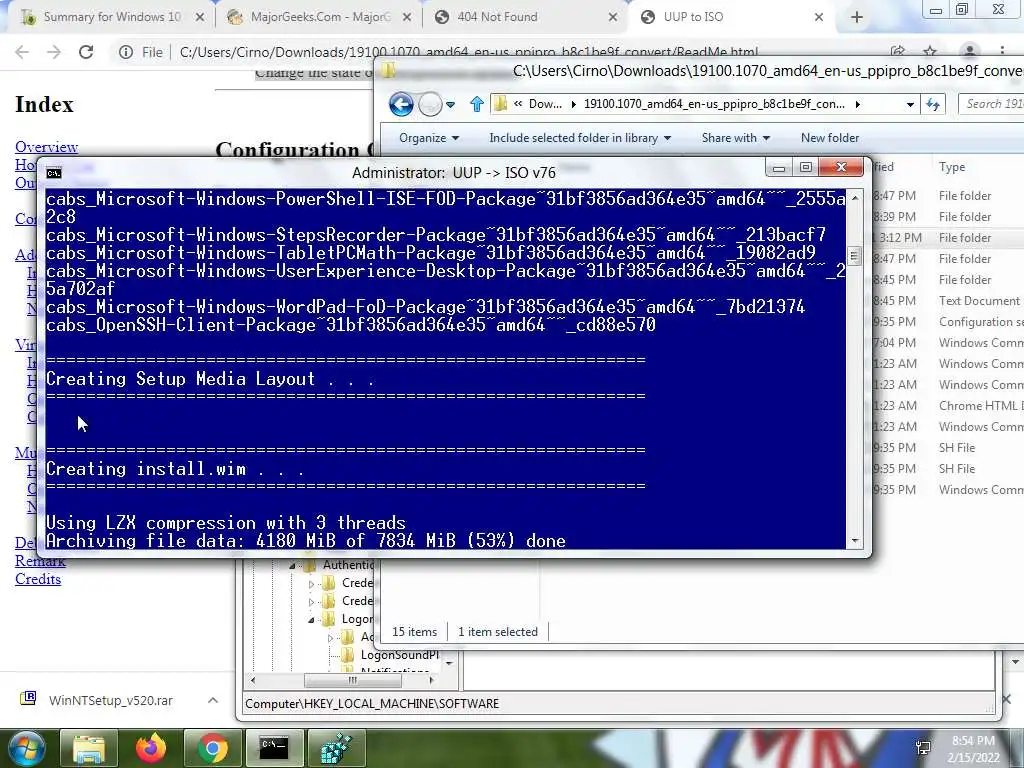Viewport: 1024px width, 768px height.
Task: Open Windows Explorer from taskbar
Action: coord(89,748)
